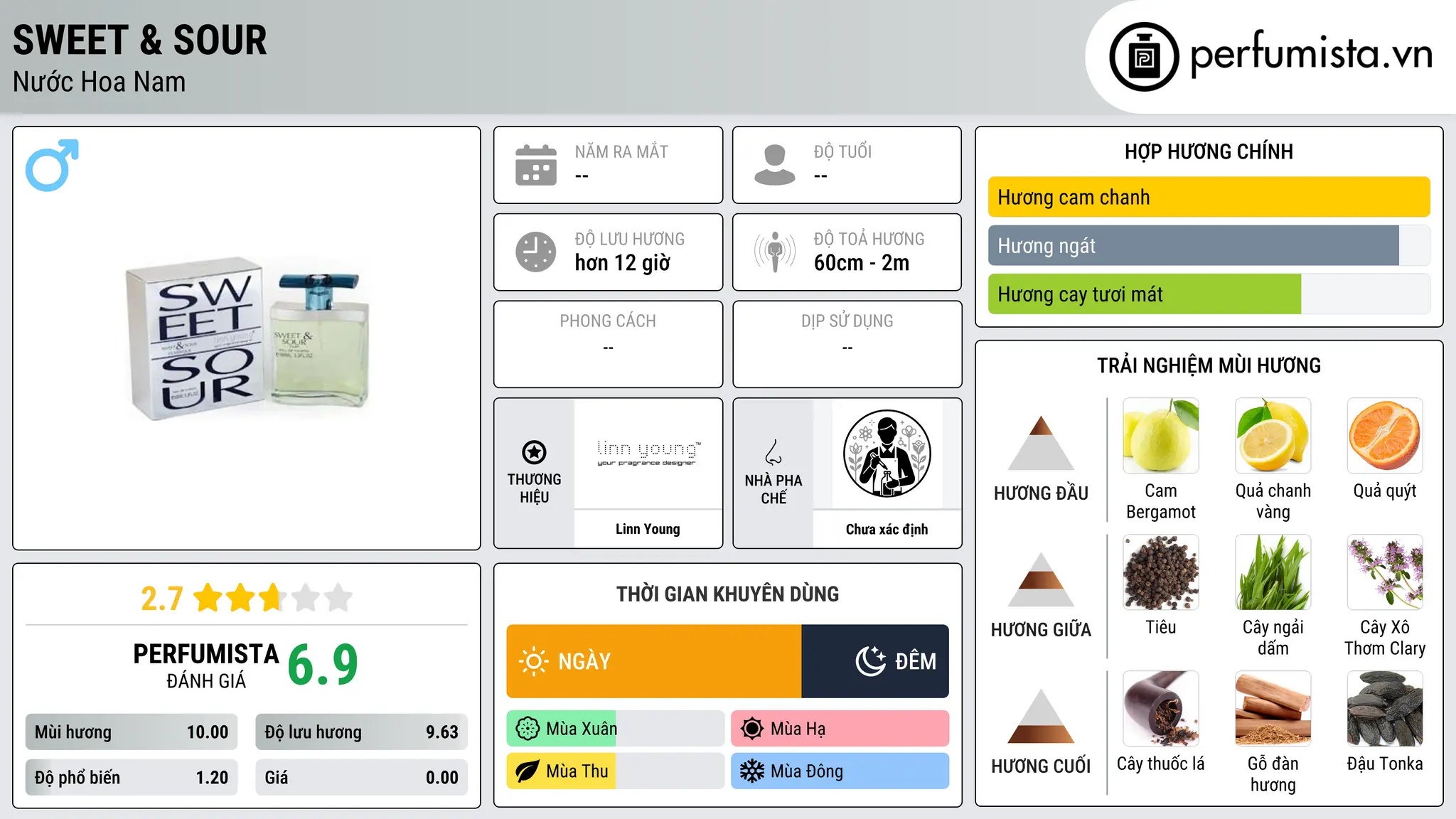Click the Linn Young brand name
Image resolution: width=1456 pixels, height=819 pixels.
point(648,529)
